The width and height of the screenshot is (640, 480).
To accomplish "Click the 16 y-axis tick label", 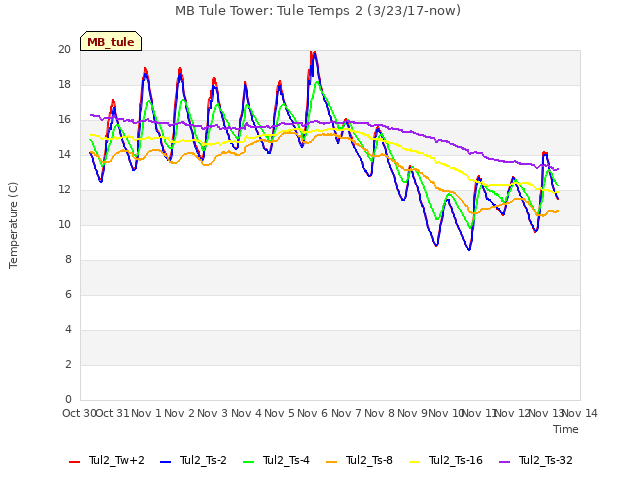I will click(x=64, y=120).
